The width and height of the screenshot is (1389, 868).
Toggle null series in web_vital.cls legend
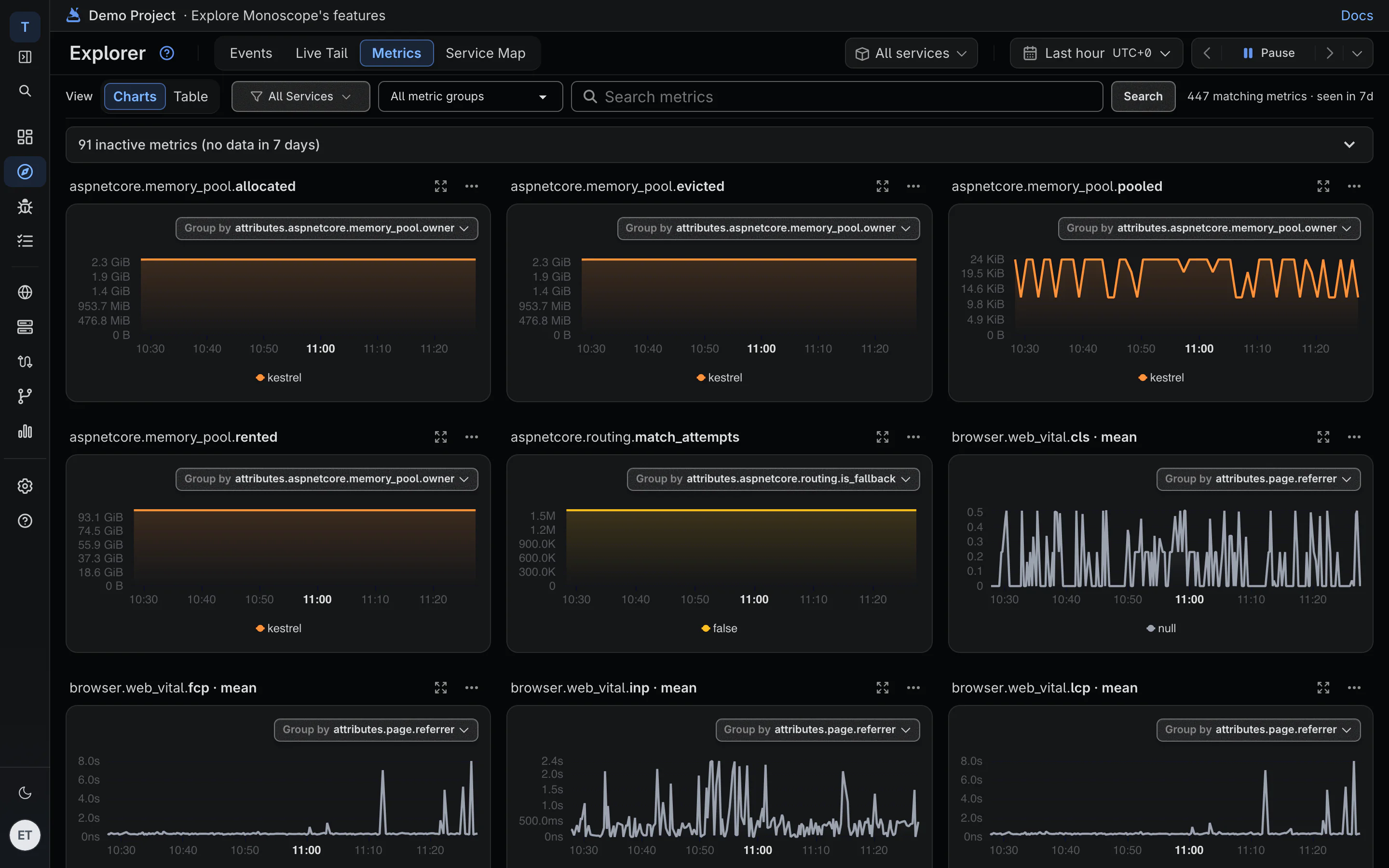(x=1160, y=629)
